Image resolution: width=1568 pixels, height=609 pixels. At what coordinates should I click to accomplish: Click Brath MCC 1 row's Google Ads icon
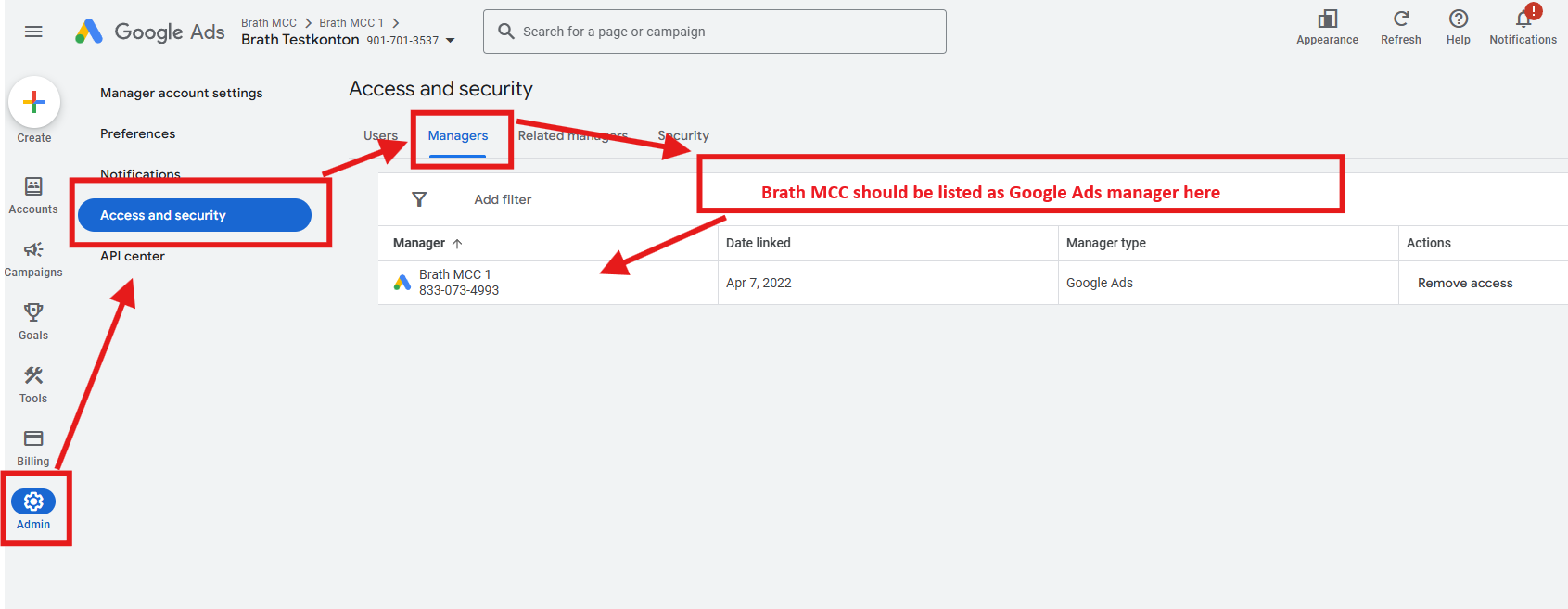[x=402, y=283]
